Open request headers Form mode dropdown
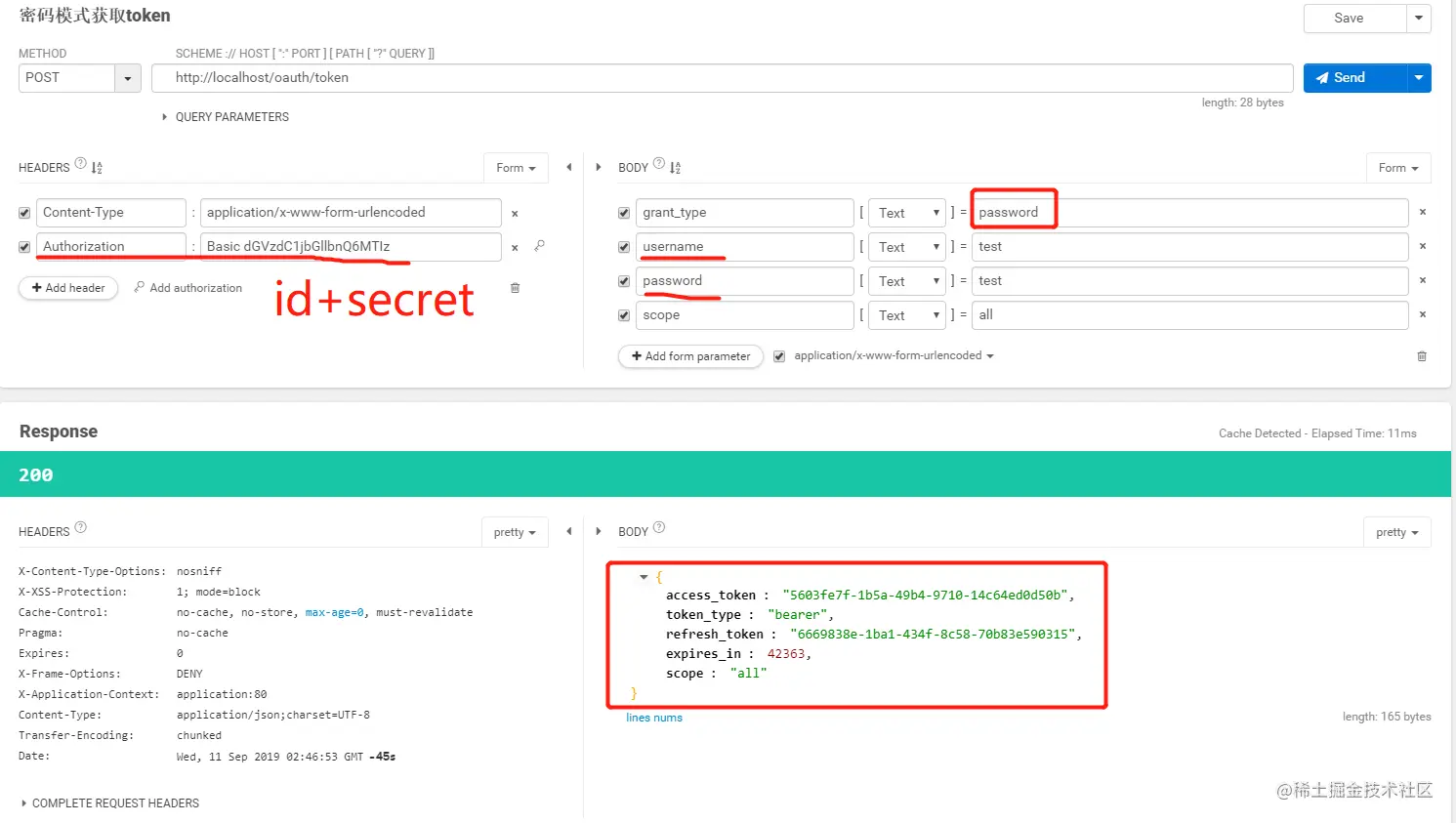This screenshot has height=823, width=1456. 516,168
